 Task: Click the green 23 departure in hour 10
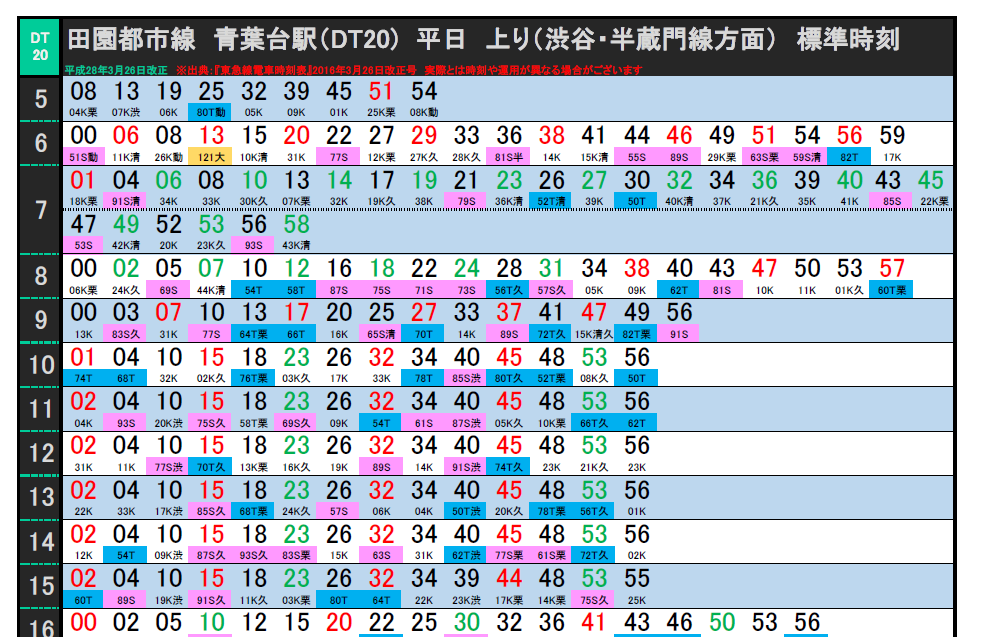coord(296,357)
